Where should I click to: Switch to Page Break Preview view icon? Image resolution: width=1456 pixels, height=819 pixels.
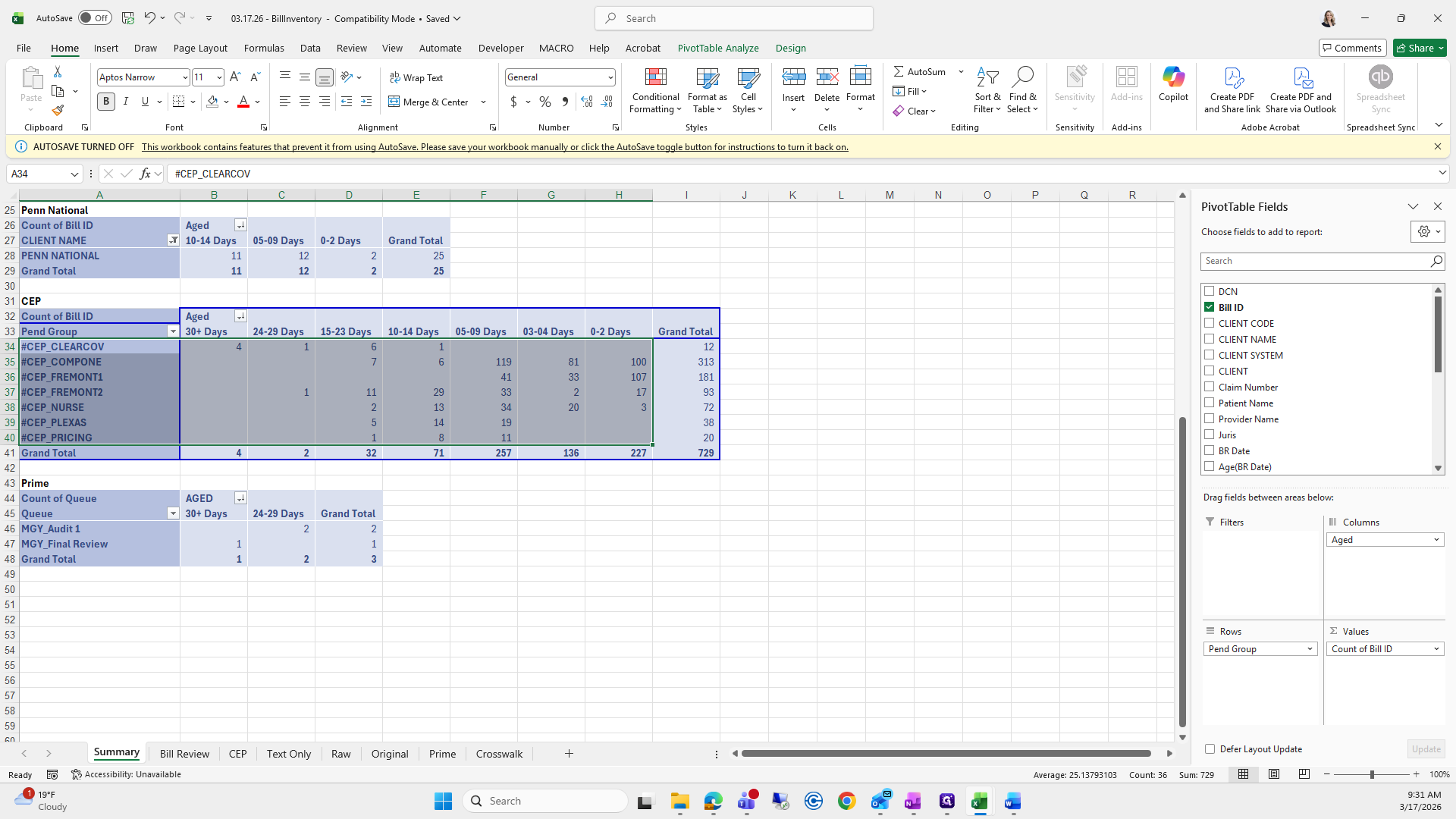coord(1304,774)
